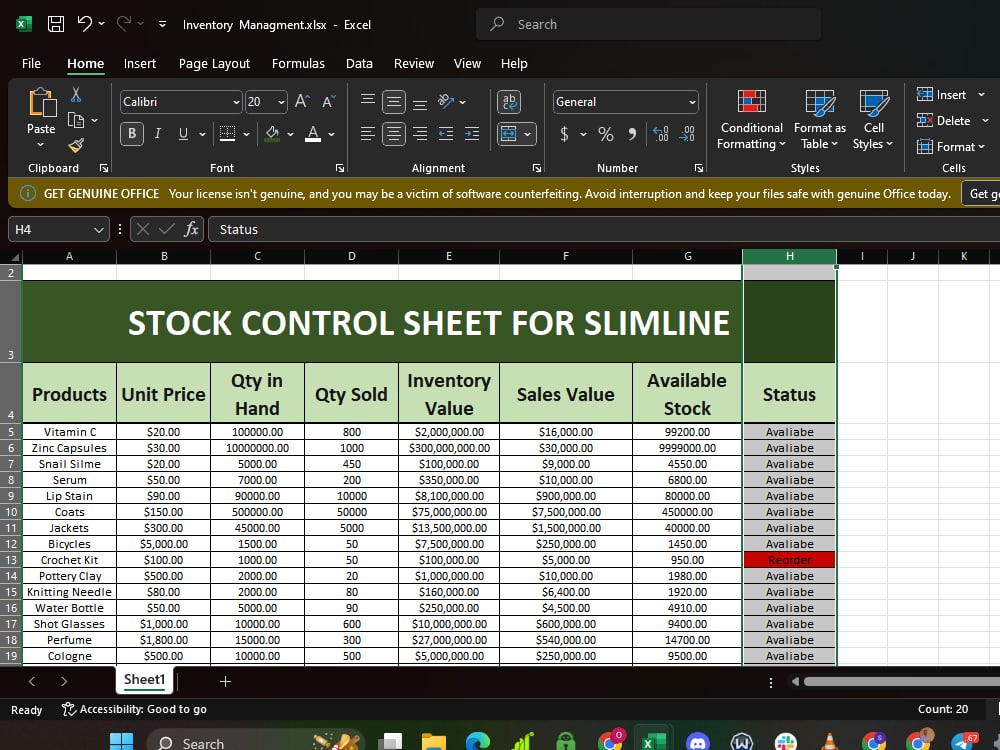
Task: Click the Paste clipboard icon
Action: point(42,102)
